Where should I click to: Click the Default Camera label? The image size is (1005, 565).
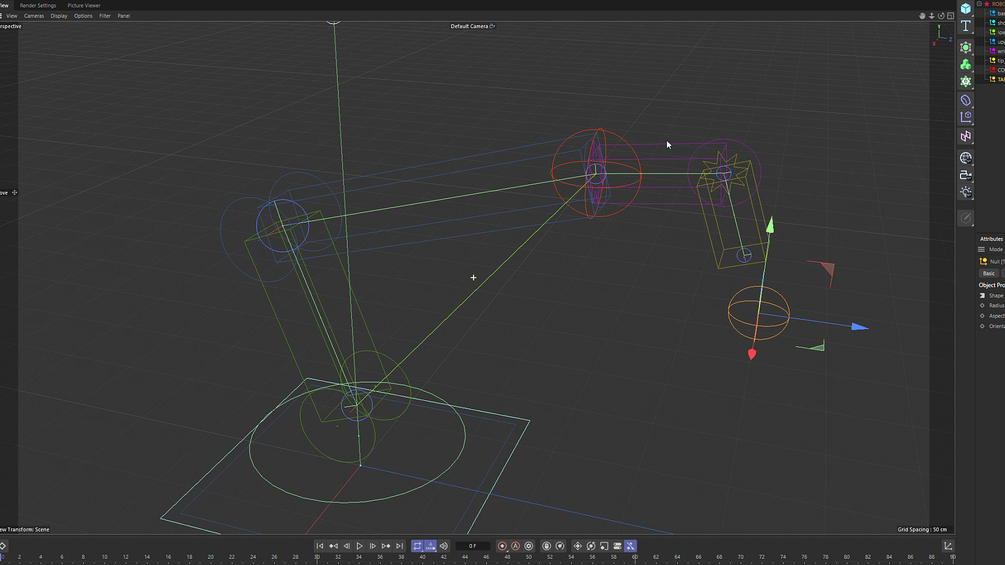coord(469,26)
